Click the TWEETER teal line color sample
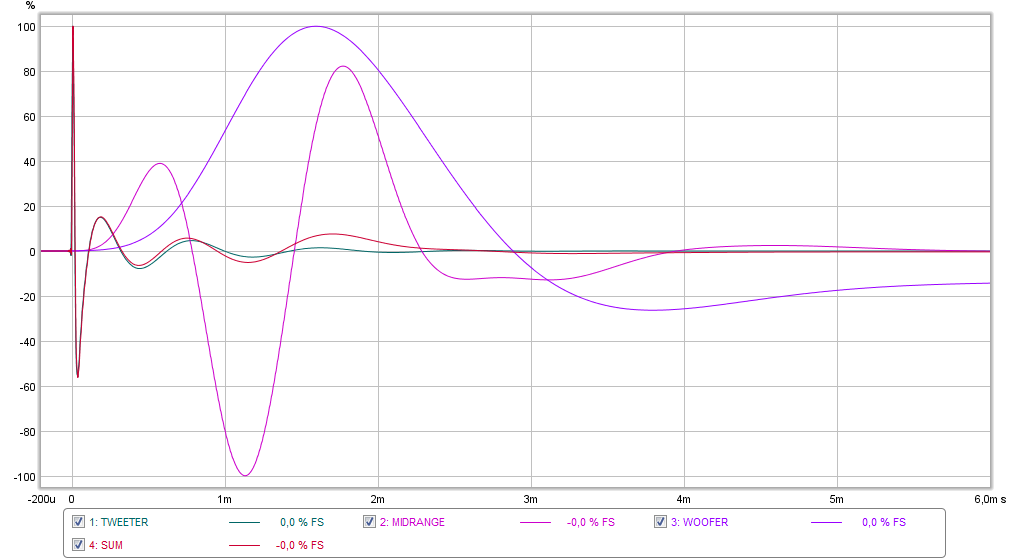The height and width of the screenshot is (559, 1010). coord(244,522)
